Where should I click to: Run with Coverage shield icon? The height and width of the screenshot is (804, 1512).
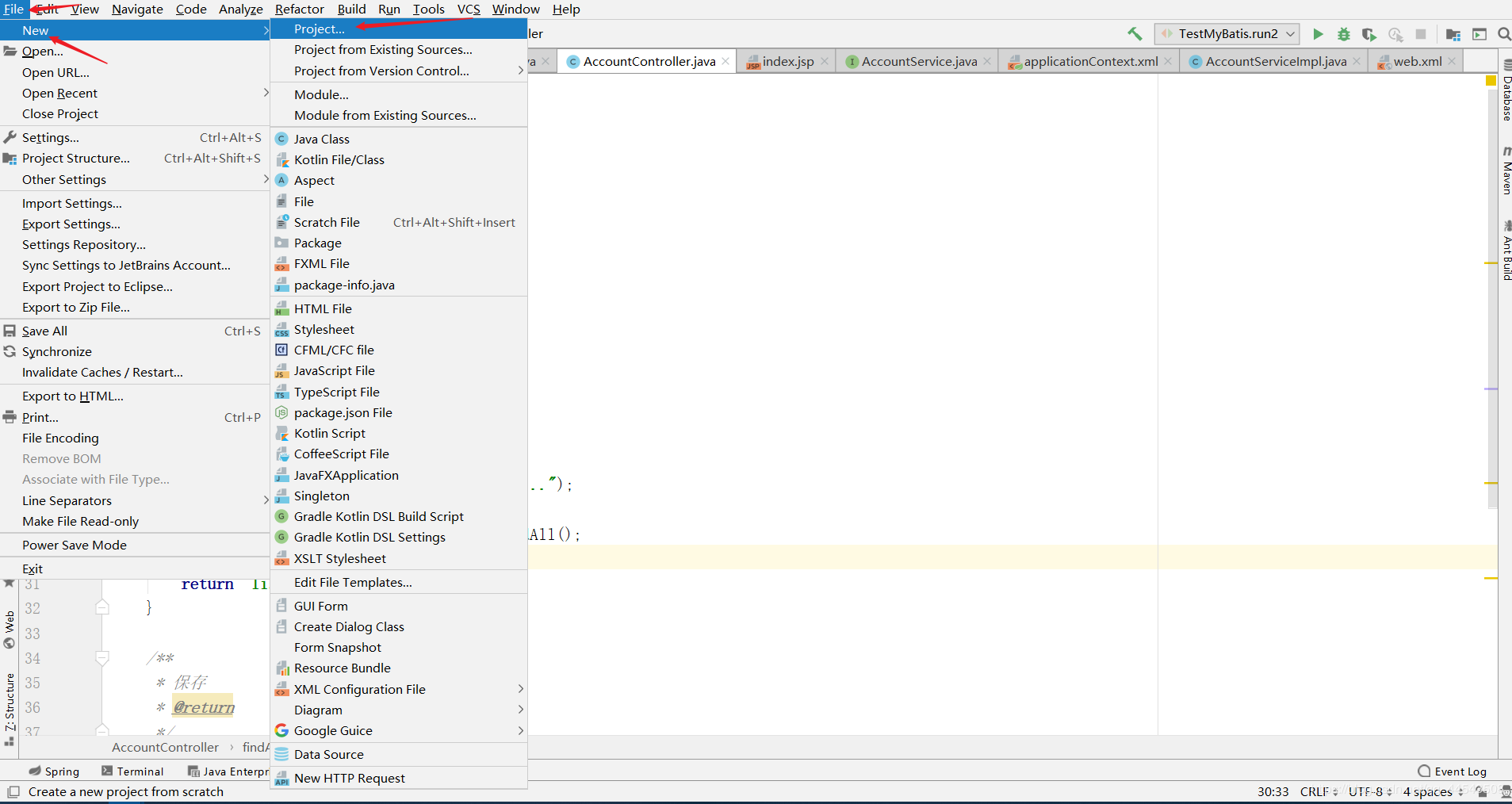click(x=1369, y=34)
